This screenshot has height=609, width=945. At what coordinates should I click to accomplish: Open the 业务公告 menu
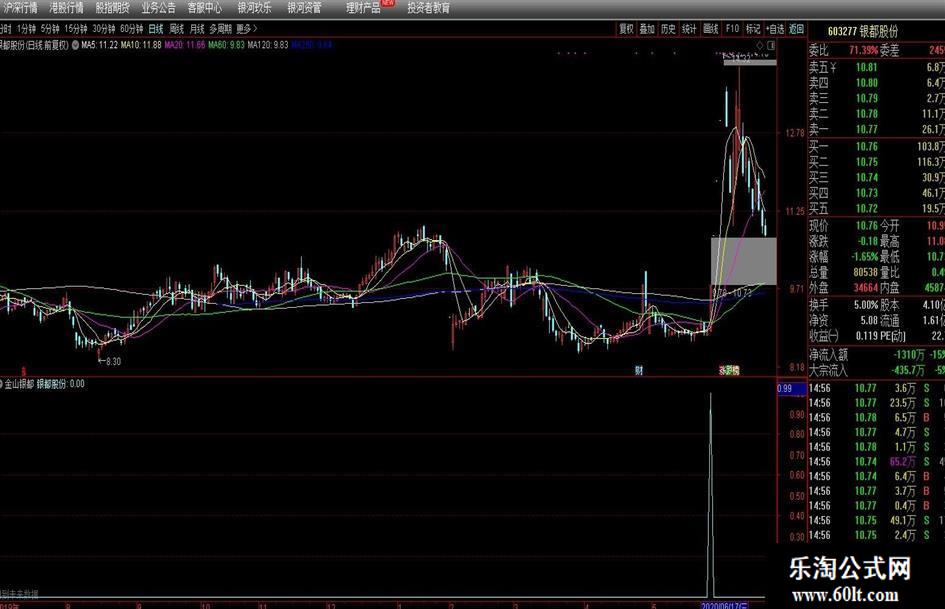click(x=159, y=8)
